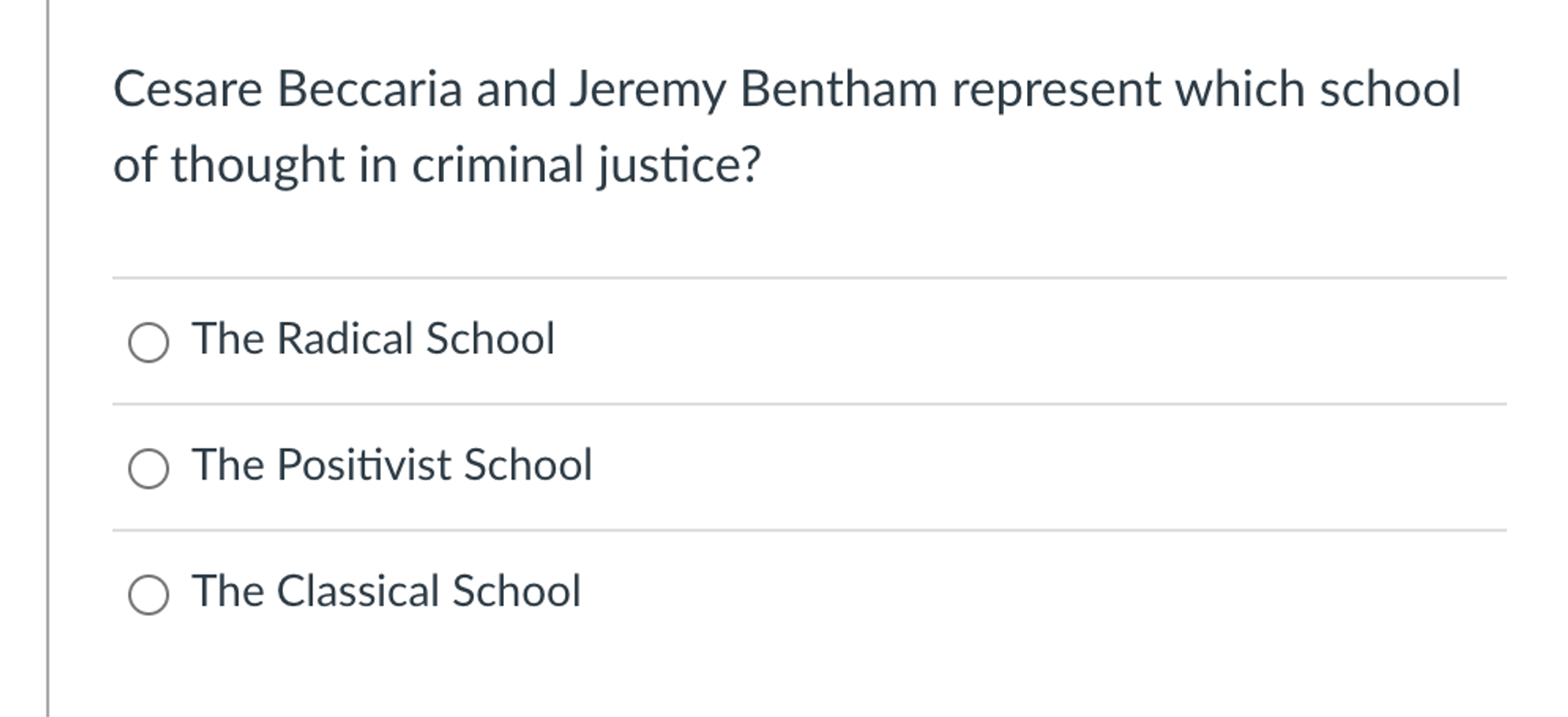The width and height of the screenshot is (1568, 717).
Task: Click the answer text The Positivist School
Action: coord(393,465)
